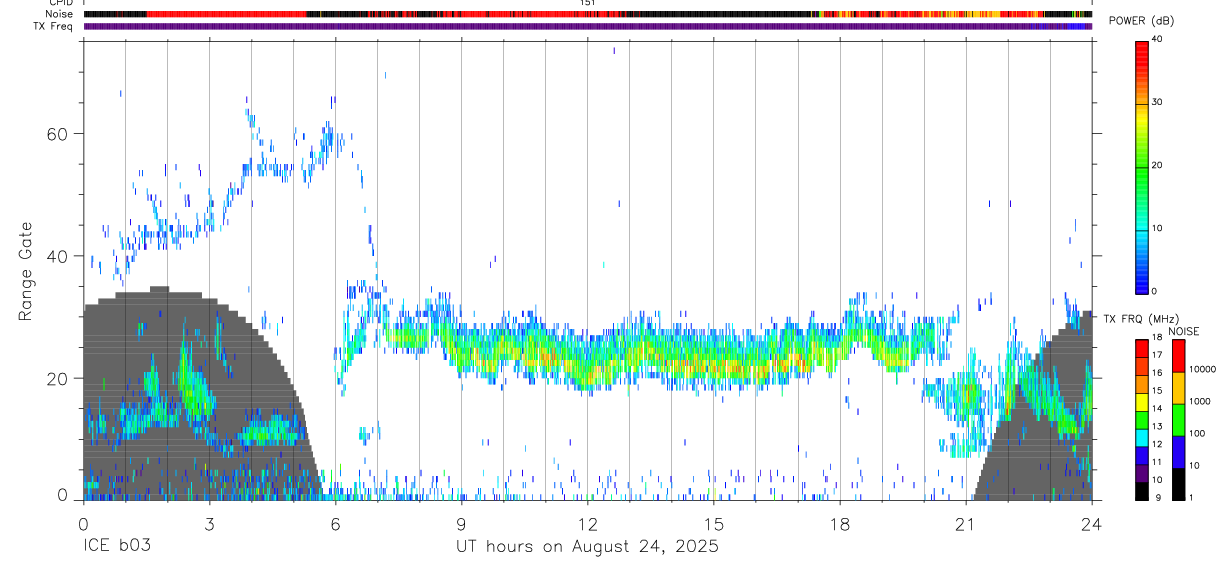Screen dimensions: 1228x567
Task: Click the POWER (dB) legend title
Action: coord(1141,21)
